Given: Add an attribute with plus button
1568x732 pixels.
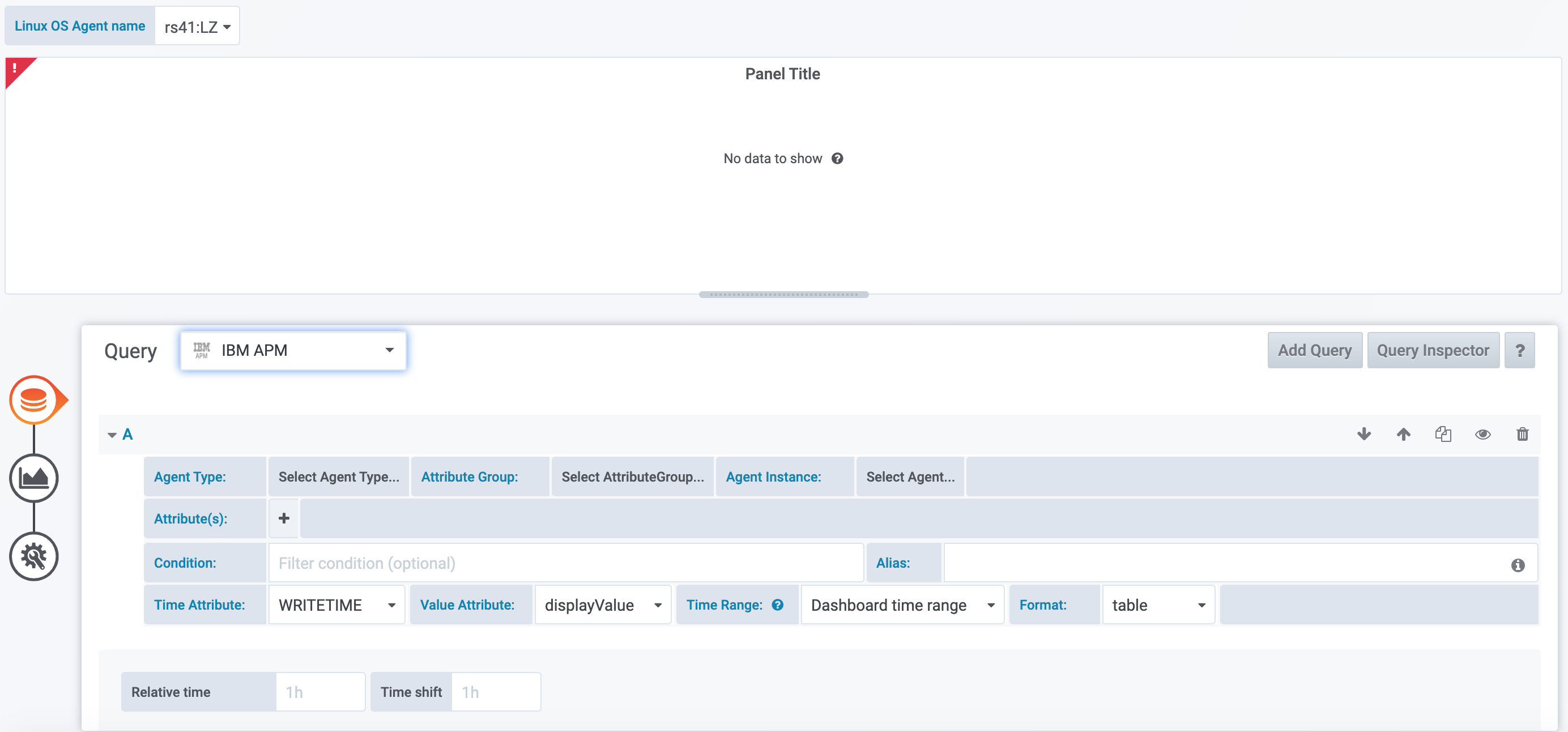Looking at the screenshot, I should (x=284, y=518).
